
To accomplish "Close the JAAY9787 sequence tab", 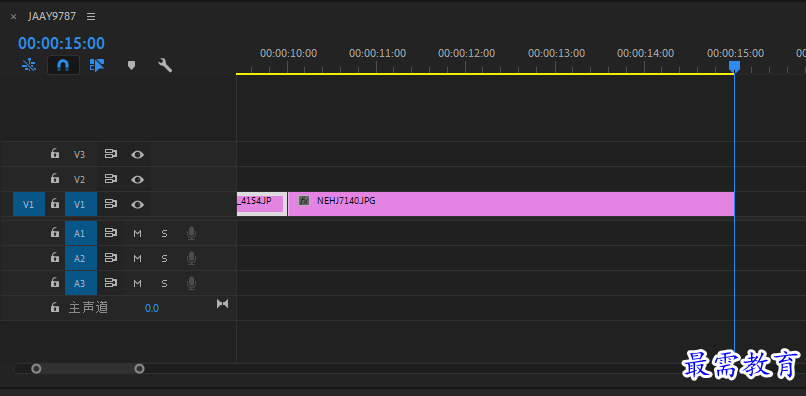I will (x=13, y=17).
